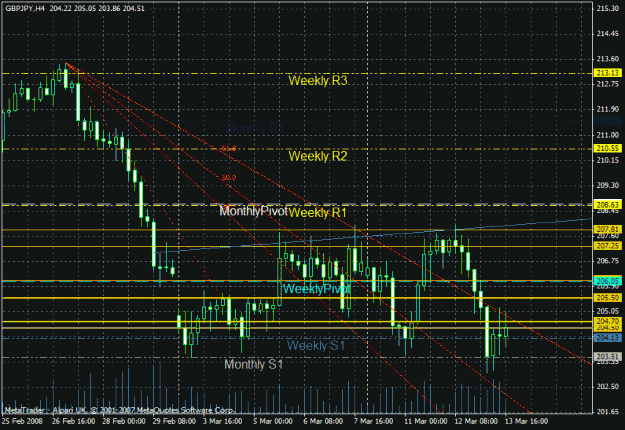This screenshot has height=430, width=625.
Task: Click the 215.30 price axis value
Action: coord(607,8)
